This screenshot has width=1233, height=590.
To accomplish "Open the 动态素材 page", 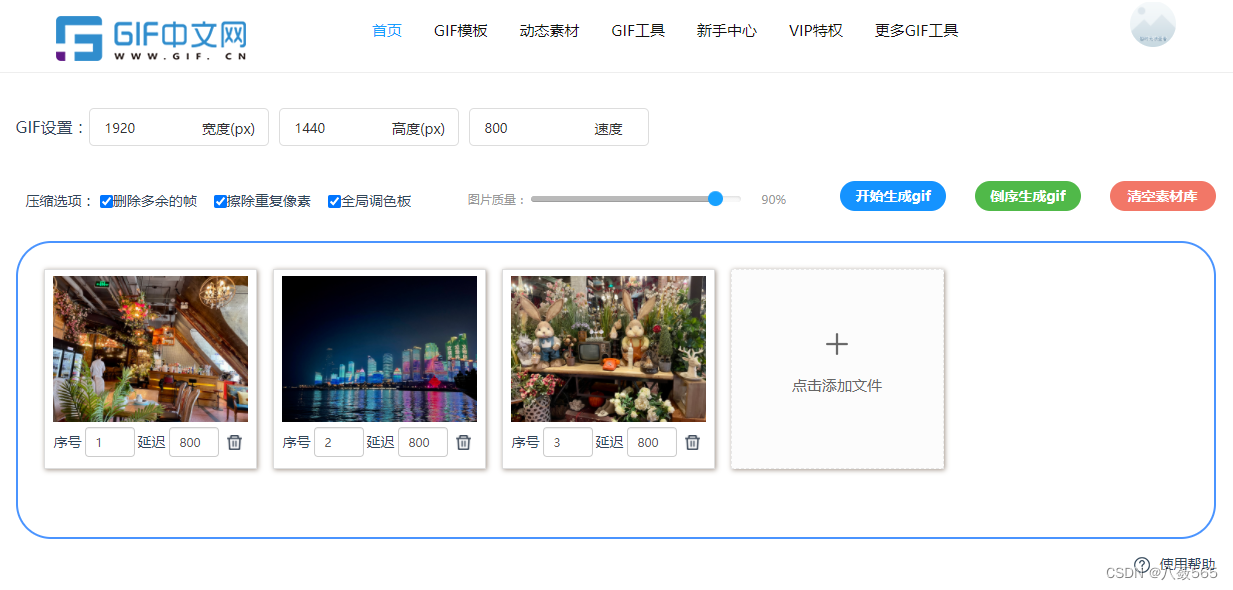I will pyautogui.click(x=548, y=30).
